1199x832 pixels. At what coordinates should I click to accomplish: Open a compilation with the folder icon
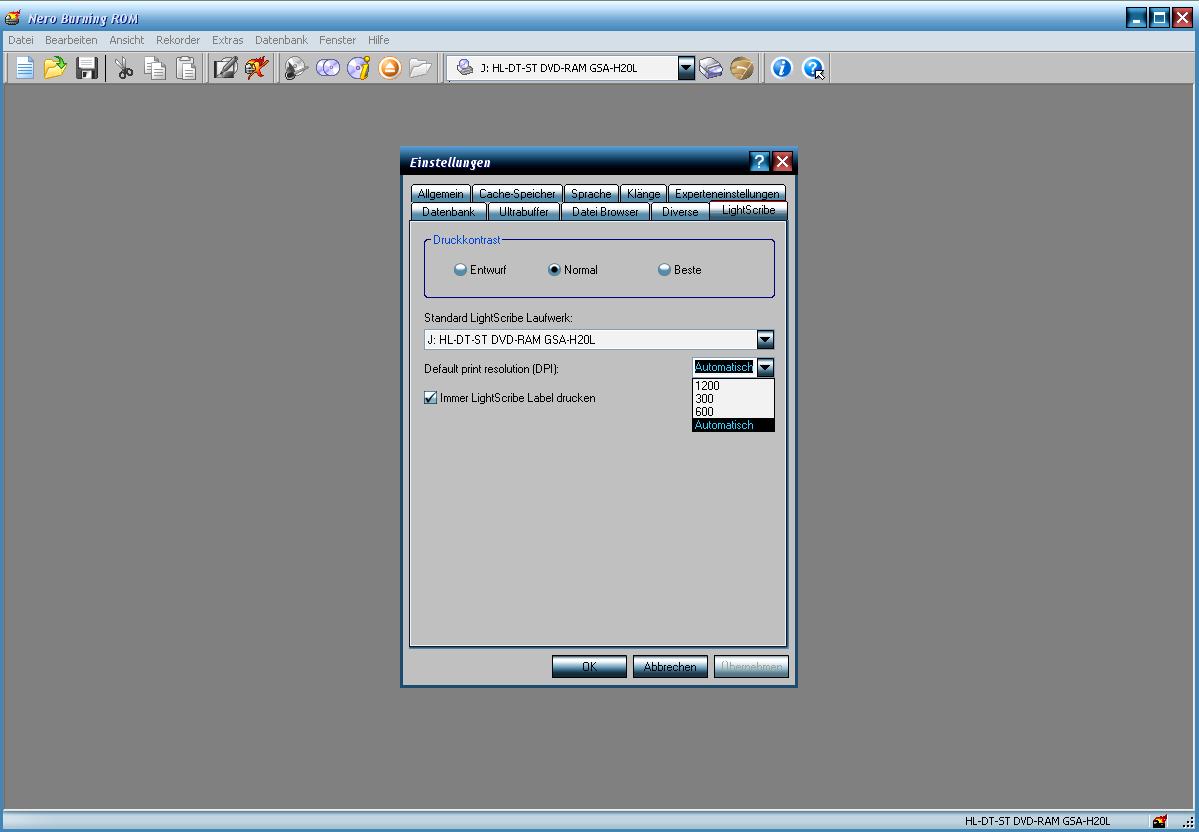(x=55, y=68)
